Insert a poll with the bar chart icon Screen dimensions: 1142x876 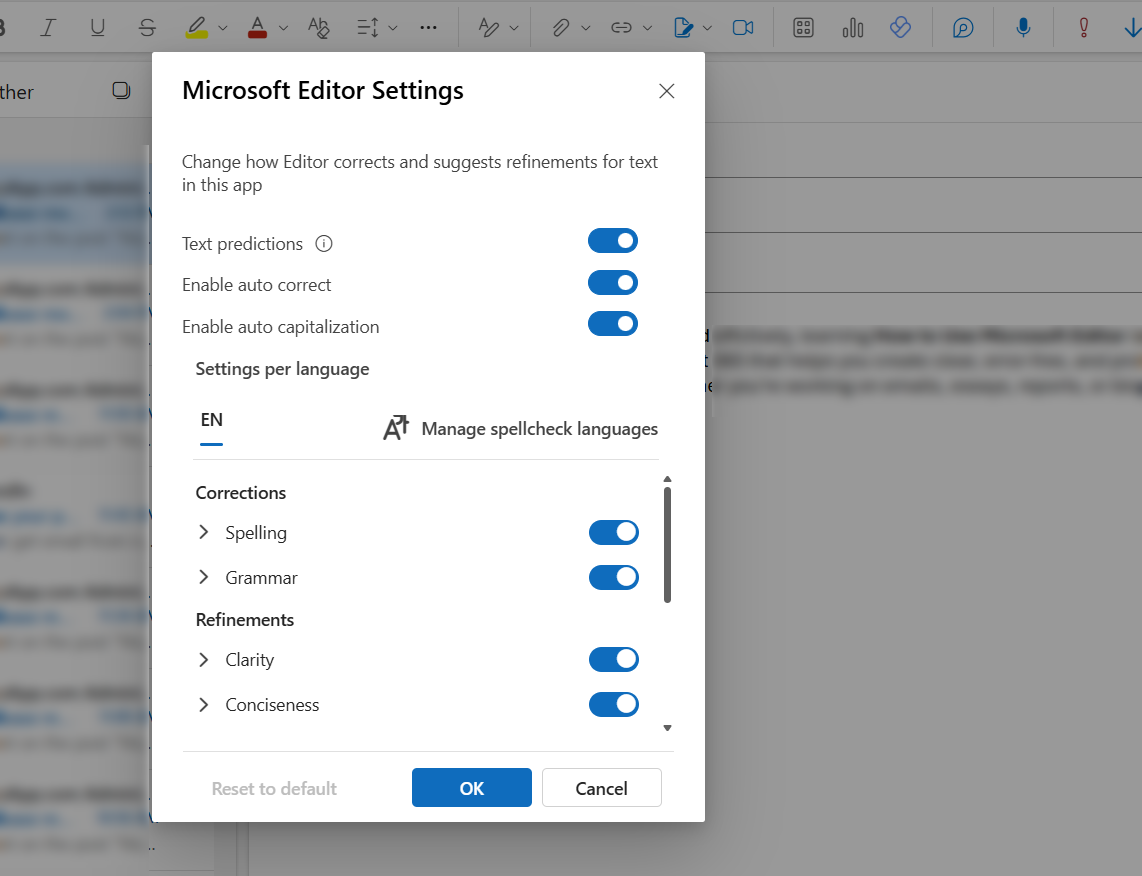[x=852, y=28]
